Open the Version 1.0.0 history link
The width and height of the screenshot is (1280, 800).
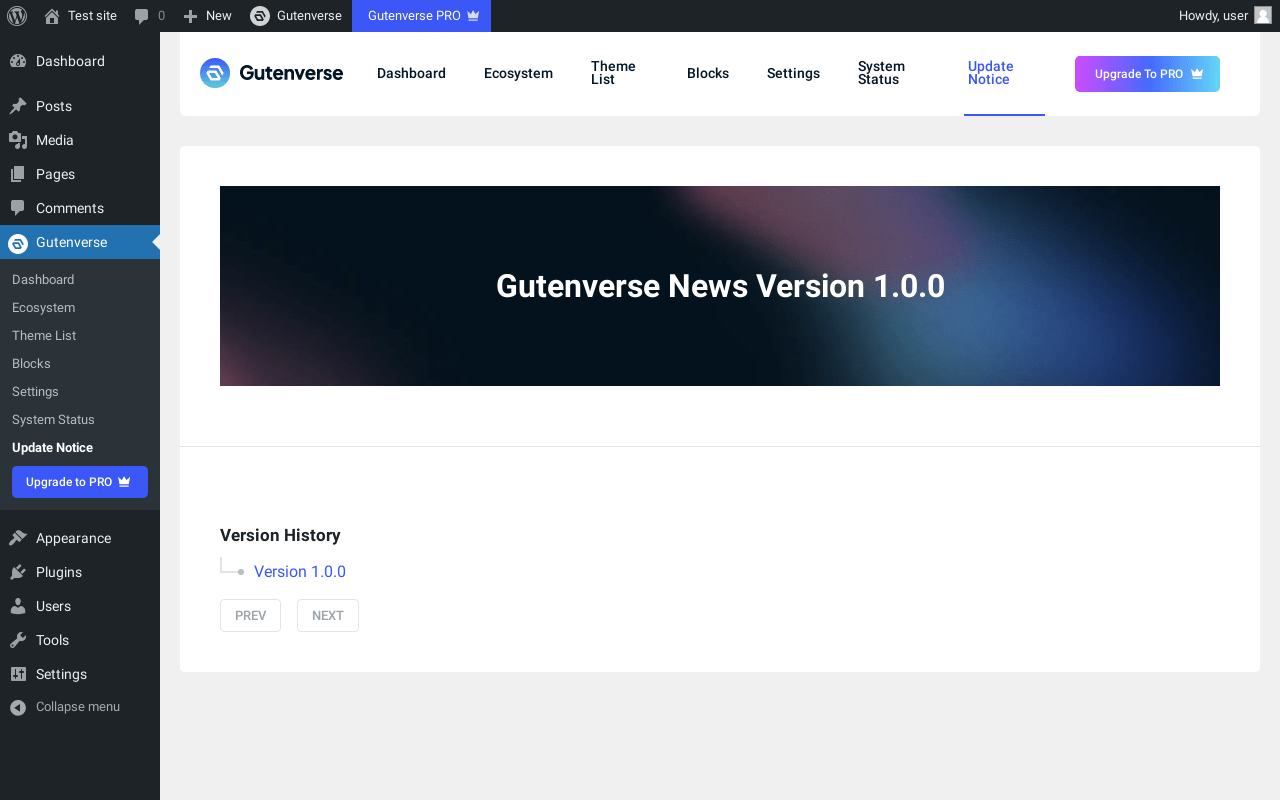pyautogui.click(x=300, y=572)
